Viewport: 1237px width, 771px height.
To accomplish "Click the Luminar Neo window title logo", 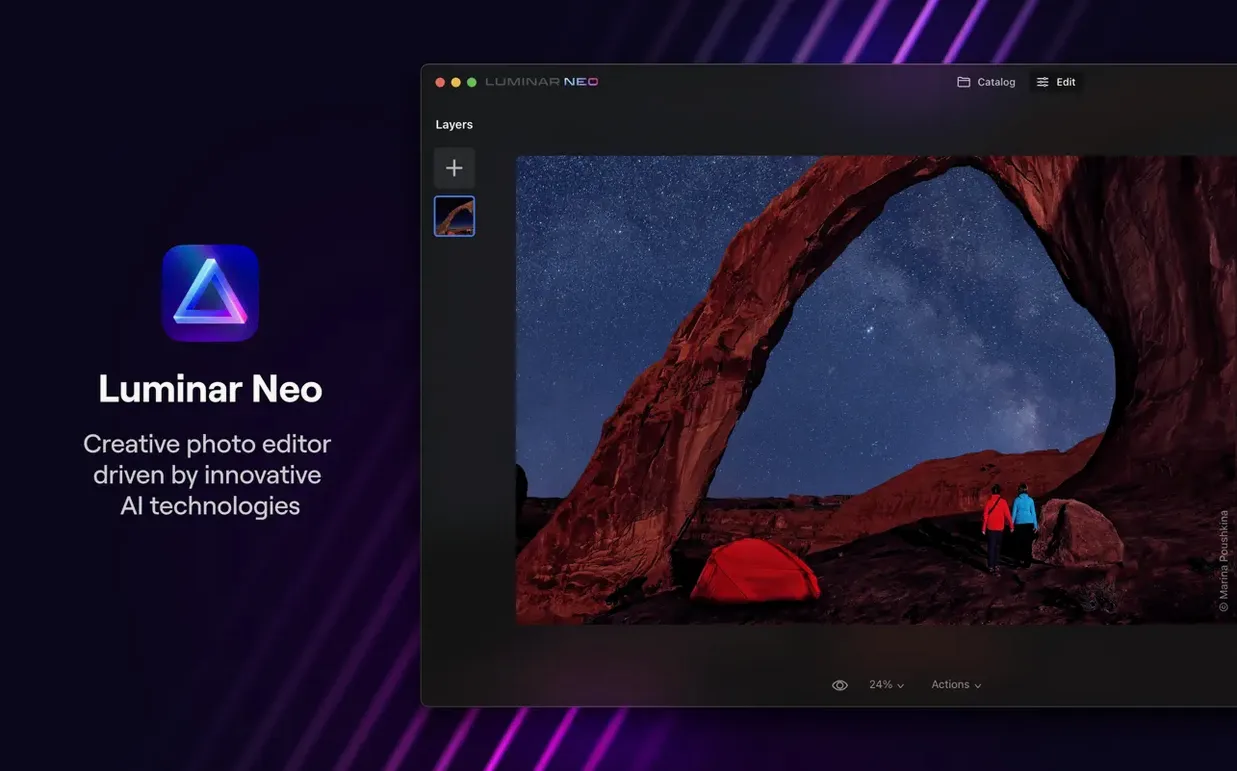I will (x=541, y=82).
